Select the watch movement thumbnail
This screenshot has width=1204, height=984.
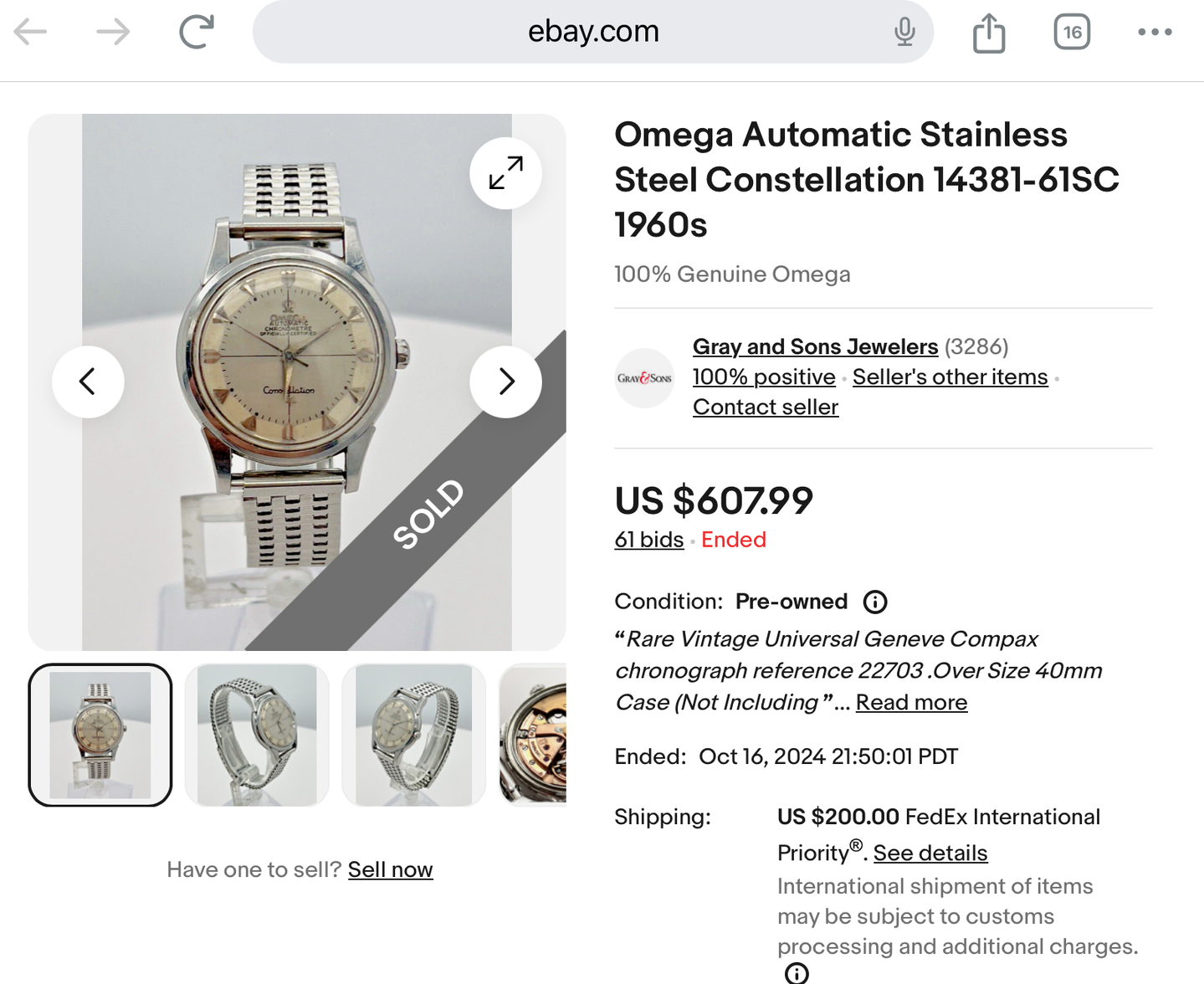534,735
